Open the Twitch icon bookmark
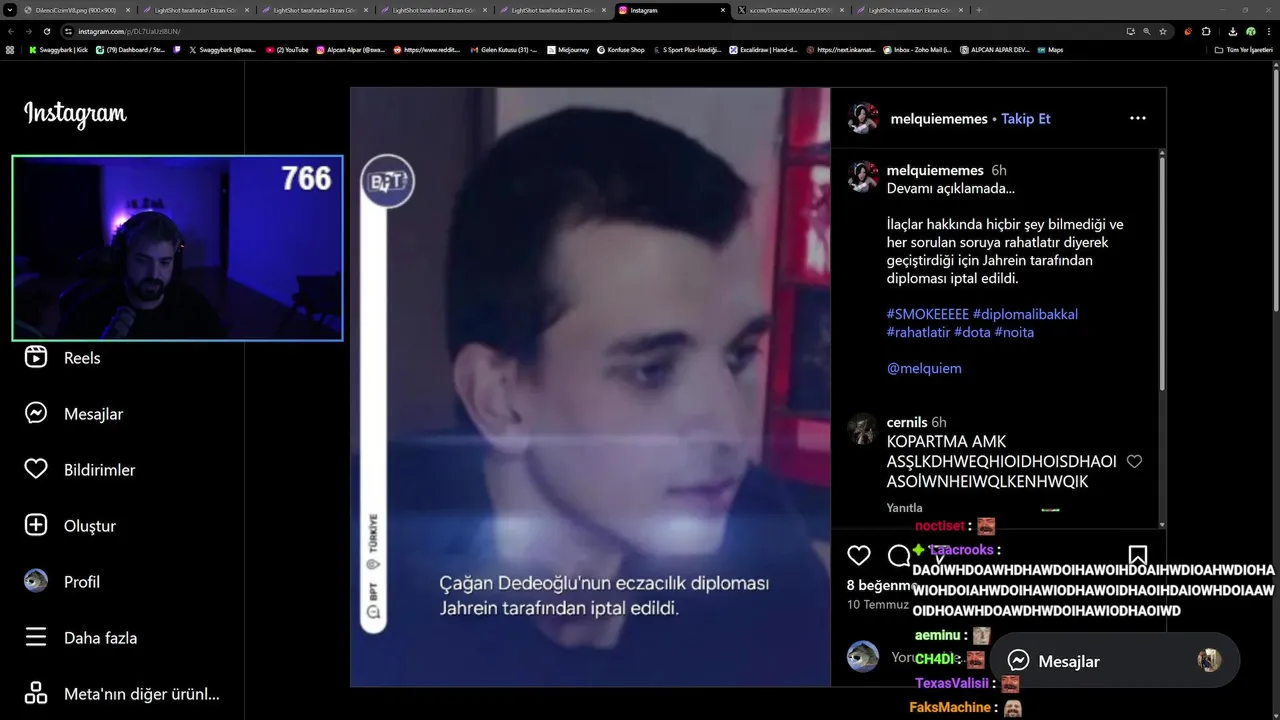Image resolution: width=1280 pixels, height=720 pixels. (x=176, y=50)
